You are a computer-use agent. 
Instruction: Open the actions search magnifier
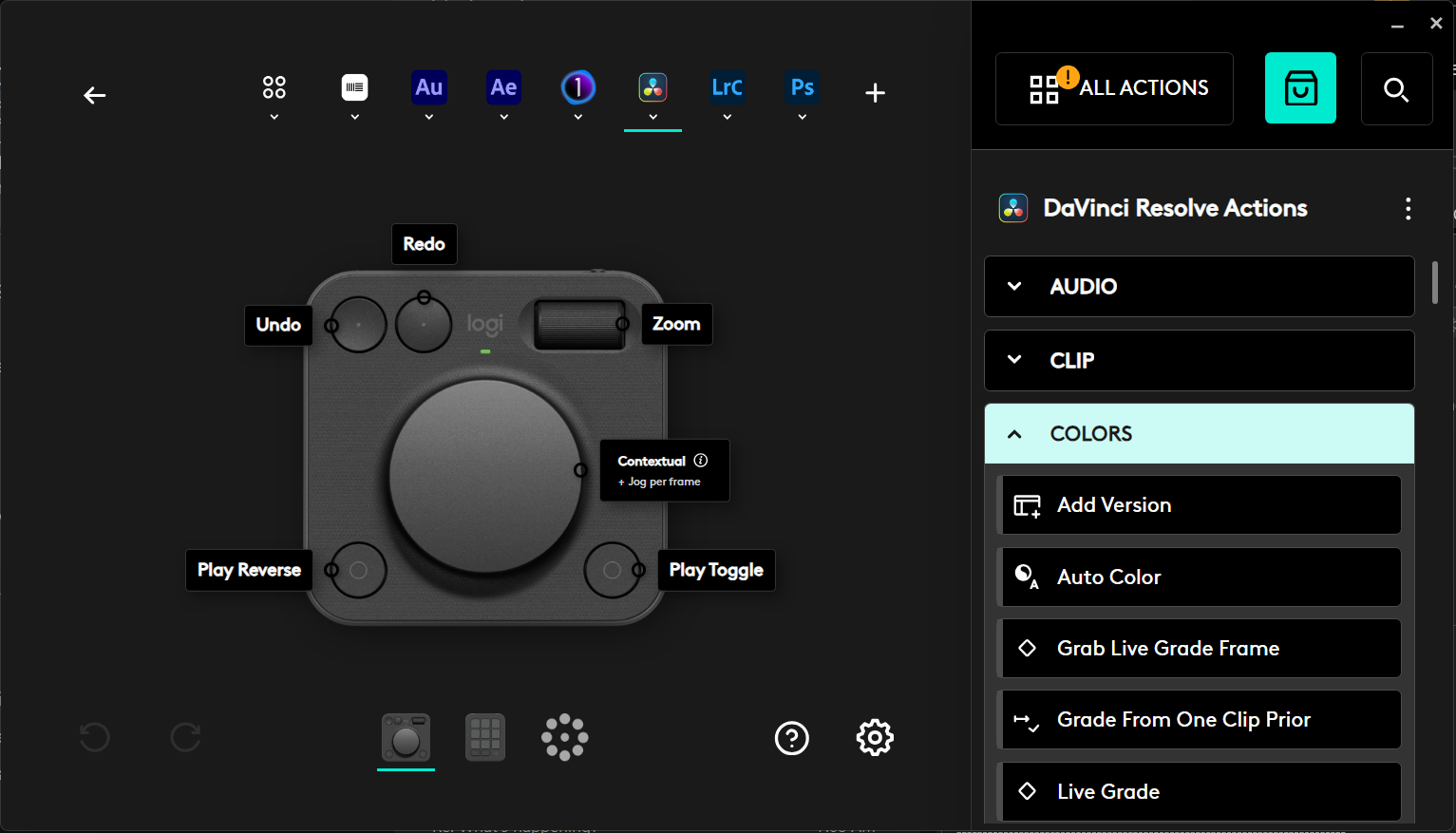click(1396, 89)
